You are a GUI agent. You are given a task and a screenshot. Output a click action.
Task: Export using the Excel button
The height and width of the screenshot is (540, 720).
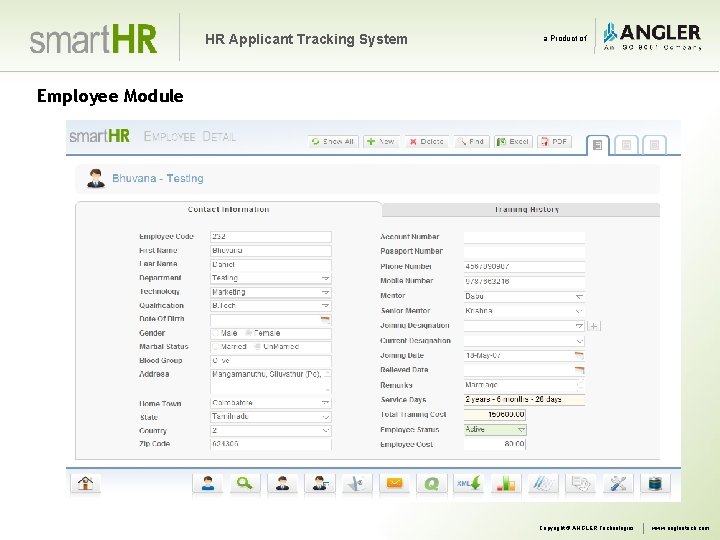click(x=513, y=141)
